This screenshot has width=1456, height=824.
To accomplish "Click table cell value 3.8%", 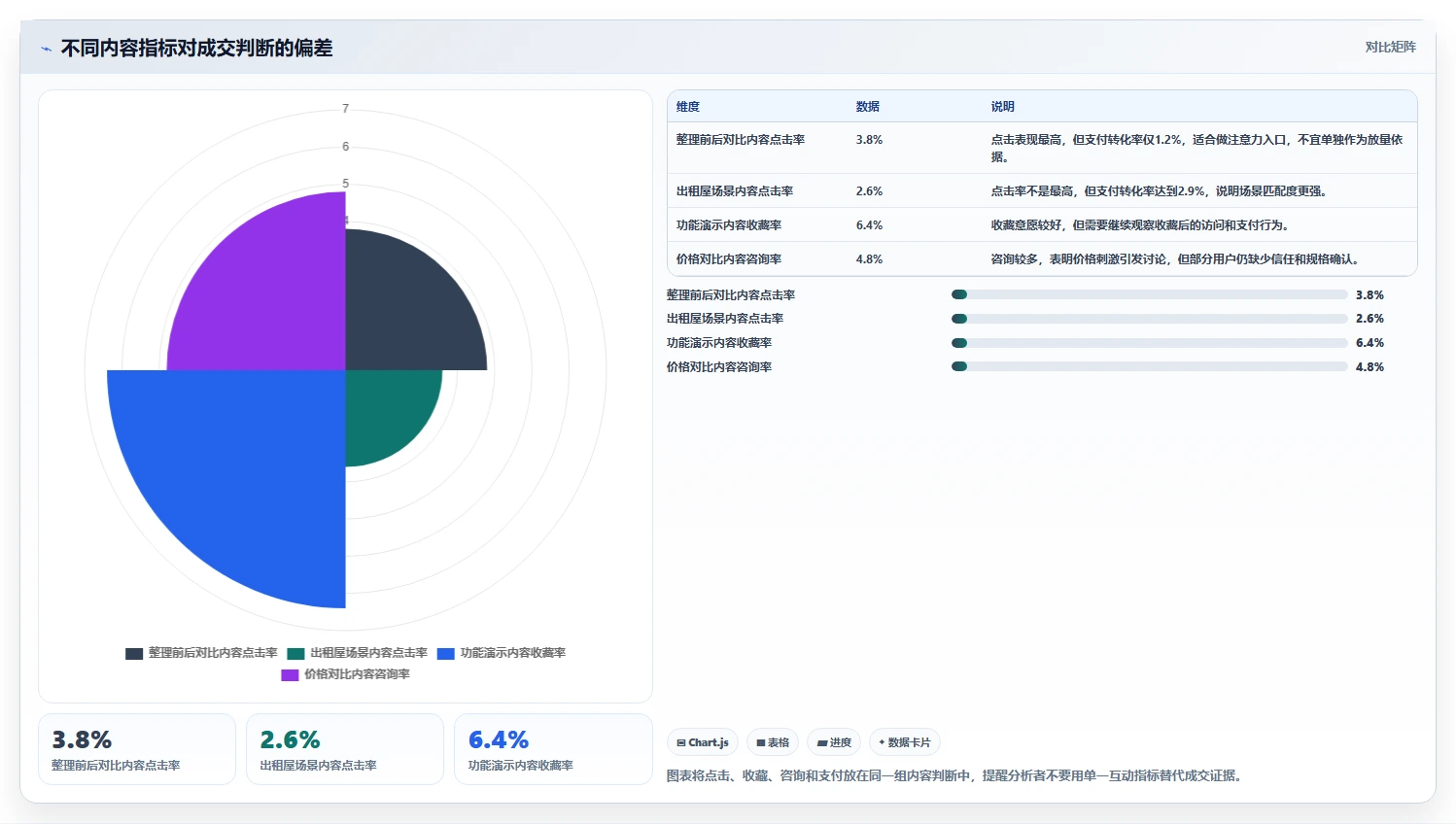I will 869,140.
